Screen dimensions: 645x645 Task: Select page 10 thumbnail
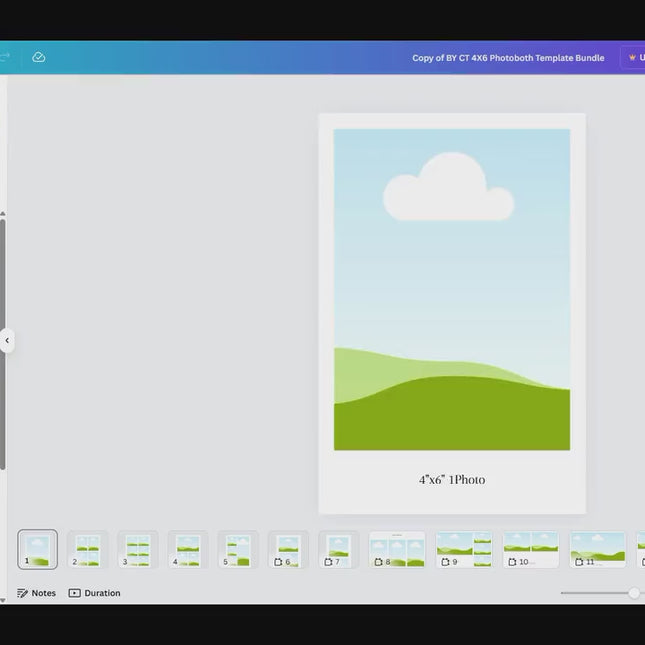coord(531,549)
